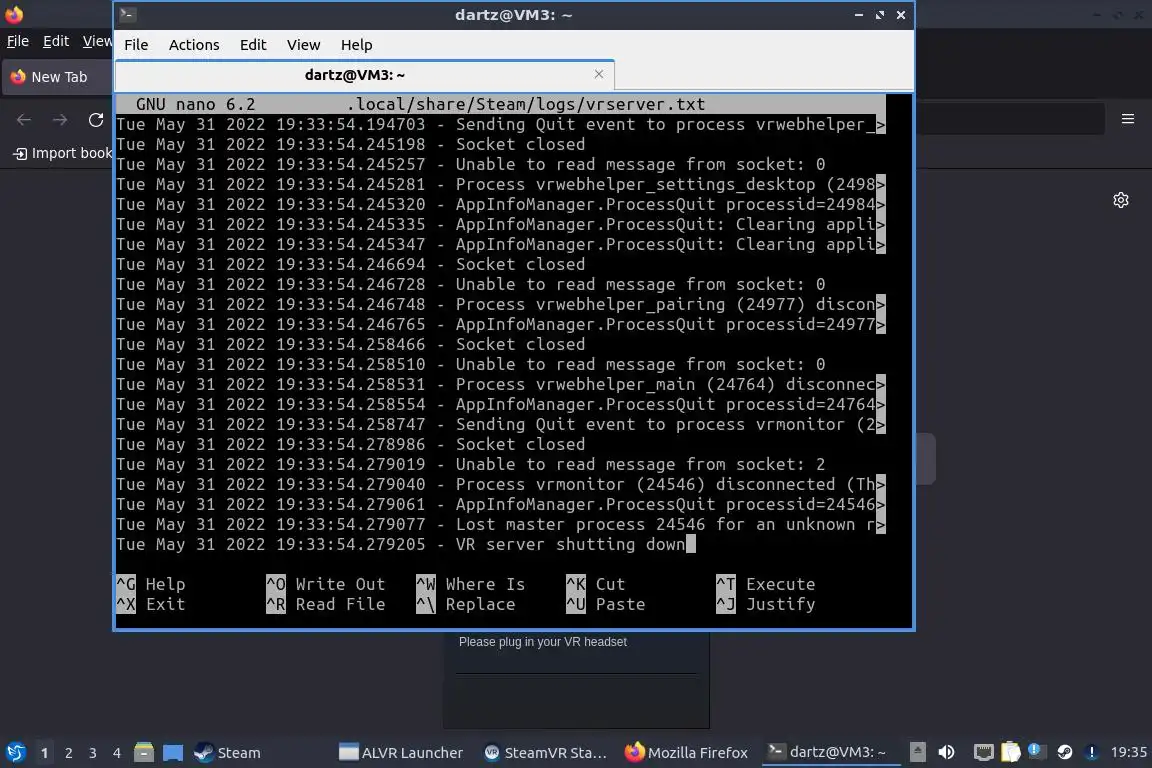Open the file manager launcher in panel

point(144,753)
